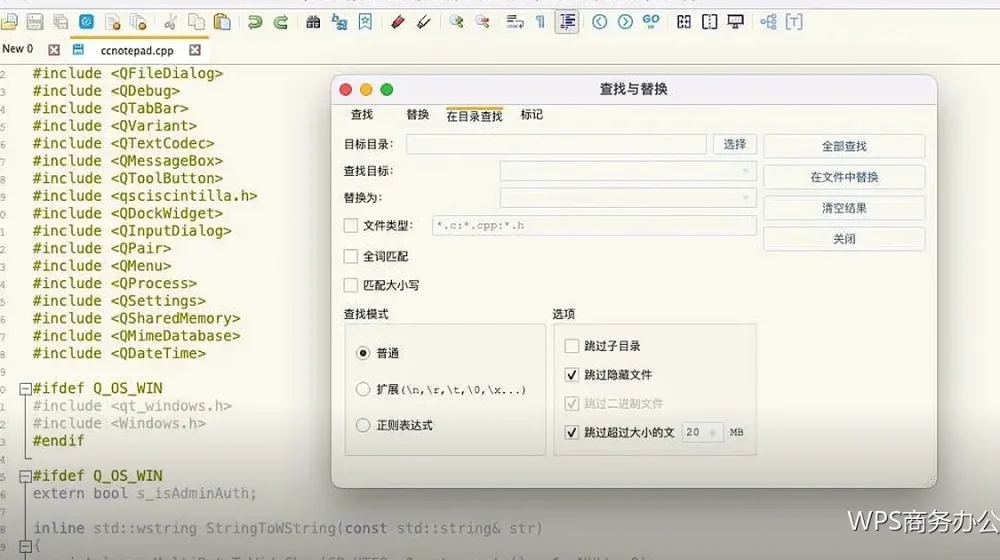Click the bracketed T toolbar icon
The height and width of the screenshot is (560, 1000).
[794, 22]
